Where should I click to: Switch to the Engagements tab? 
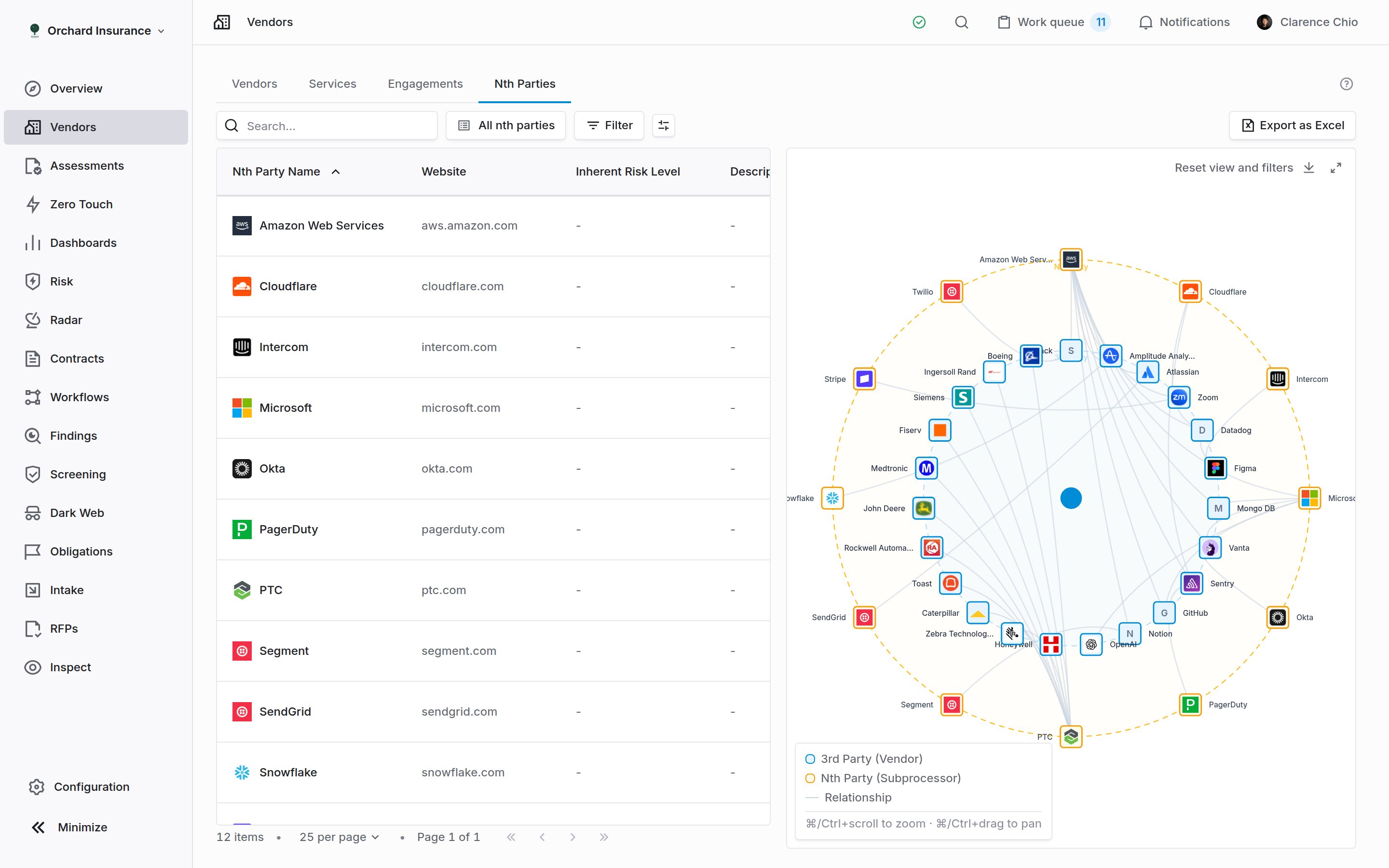[425, 84]
